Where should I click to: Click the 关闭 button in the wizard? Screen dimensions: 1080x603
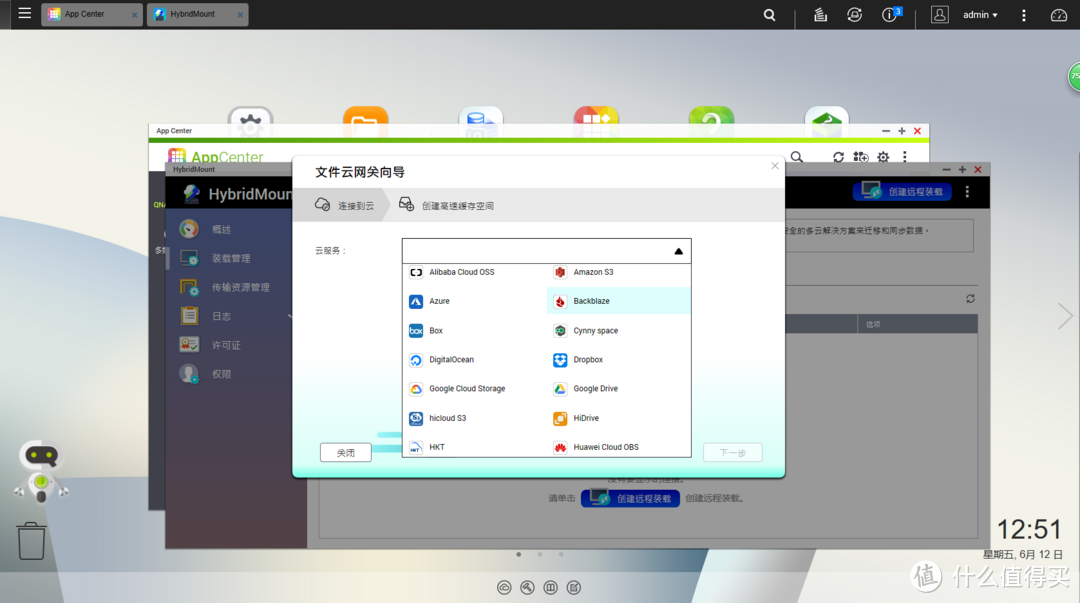coord(346,453)
